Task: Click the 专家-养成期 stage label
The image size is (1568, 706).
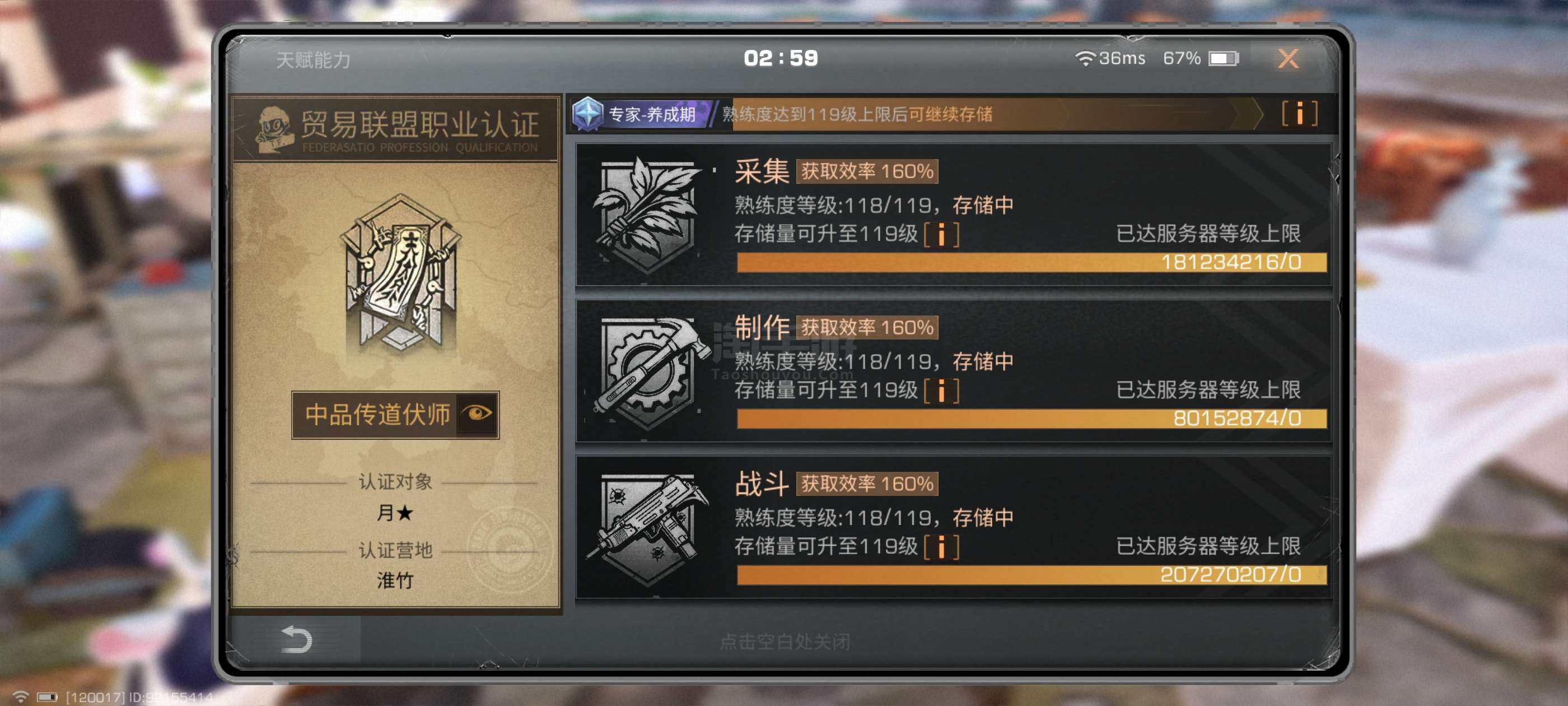Action: pyautogui.click(x=652, y=114)
